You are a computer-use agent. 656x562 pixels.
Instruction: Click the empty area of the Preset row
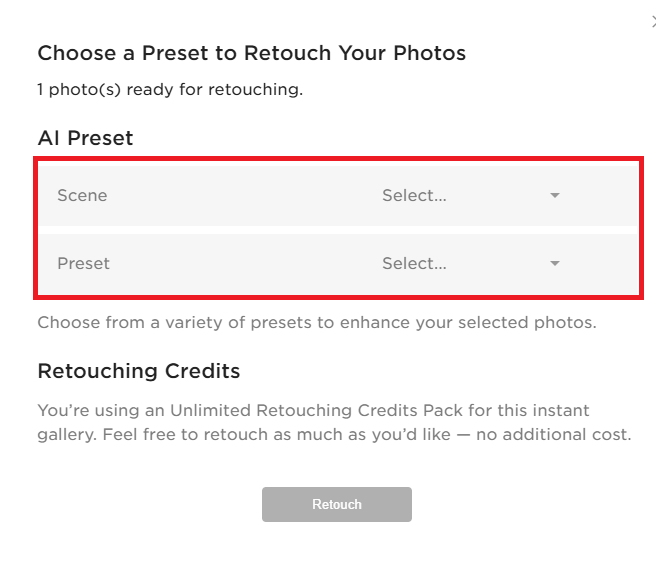243,263
